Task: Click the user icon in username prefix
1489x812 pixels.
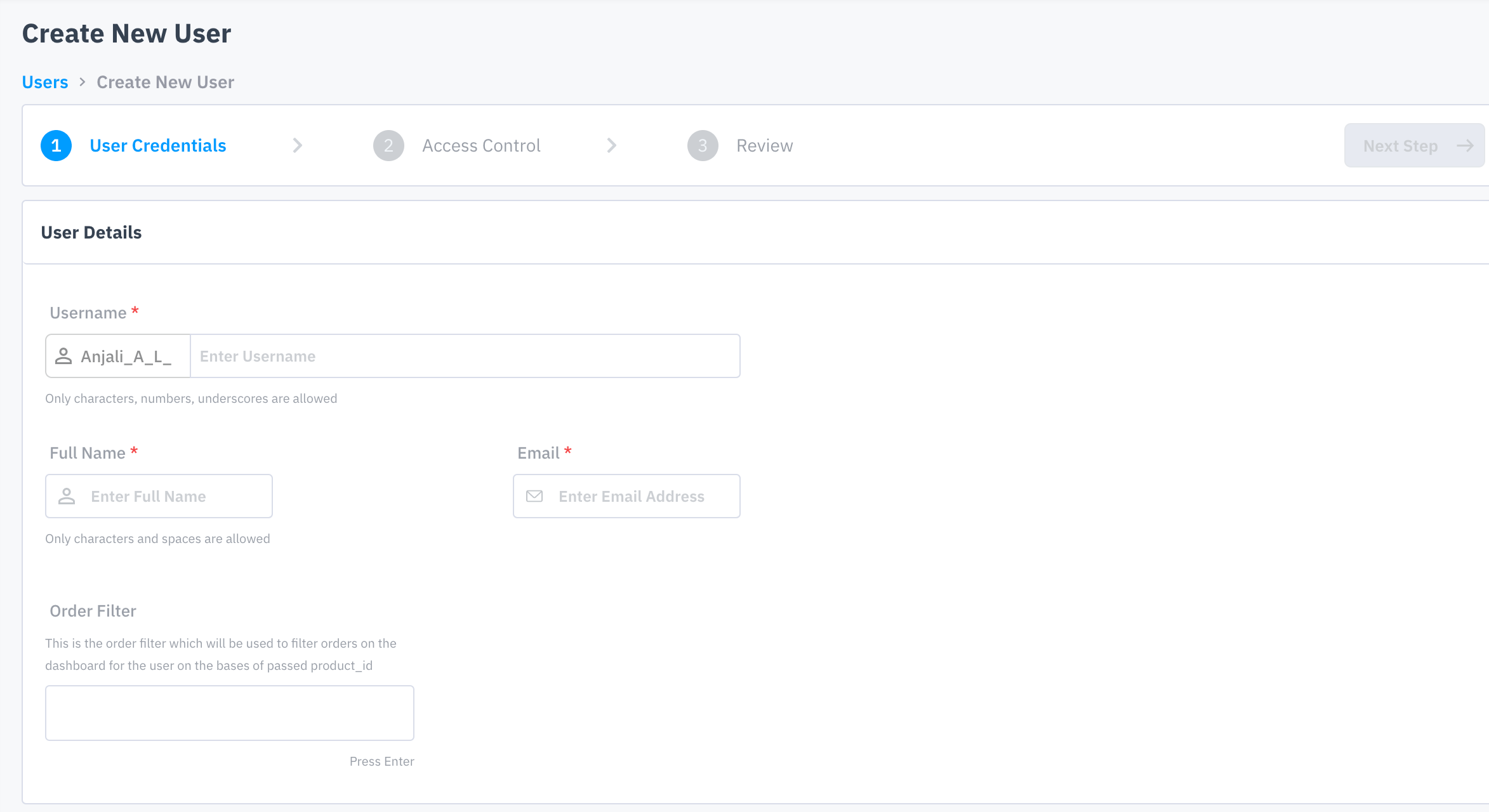Action: [x=63, y=356]
